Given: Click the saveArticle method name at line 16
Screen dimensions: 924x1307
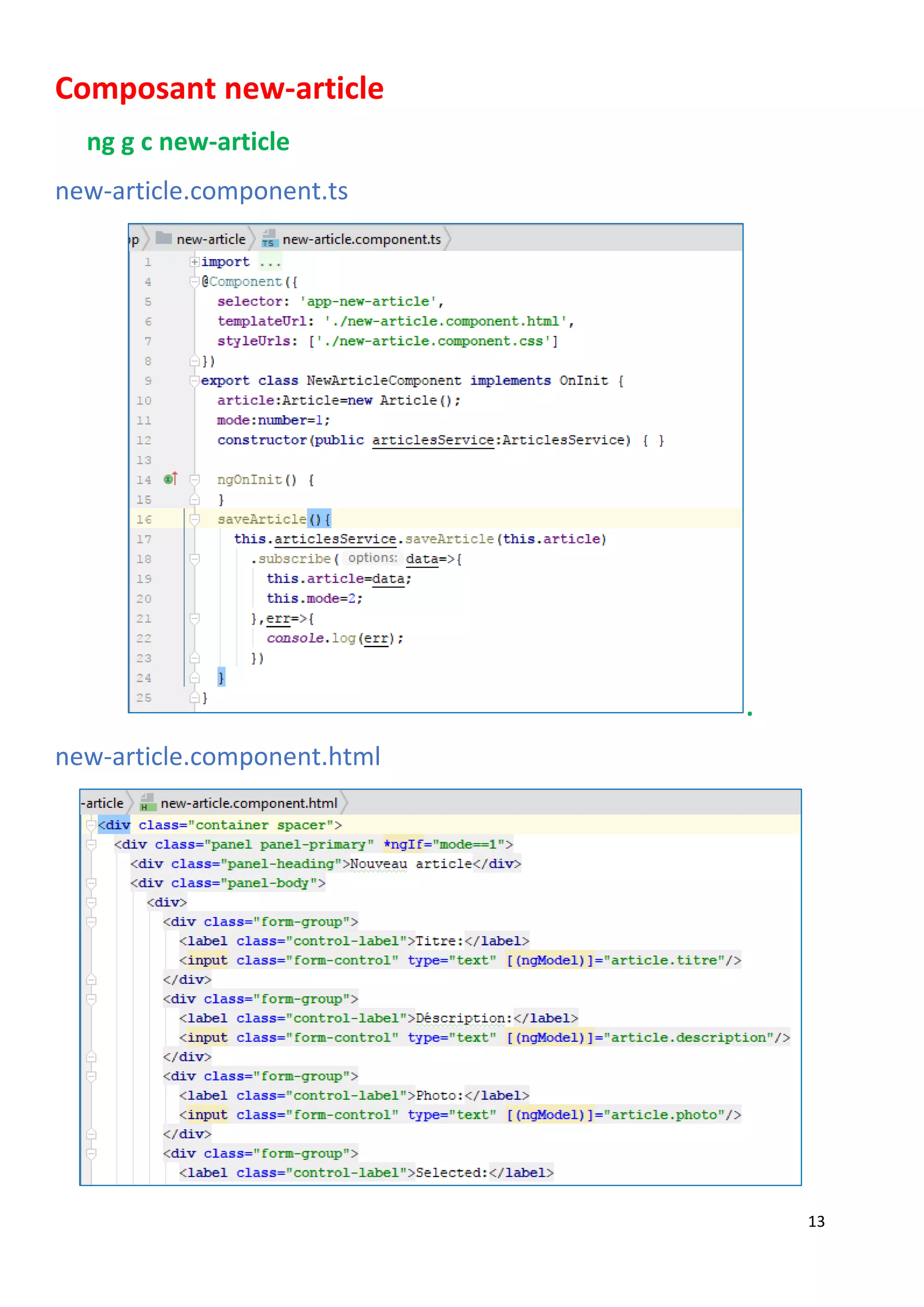Looking at the screenshot, I should click(x=262, y=519).
